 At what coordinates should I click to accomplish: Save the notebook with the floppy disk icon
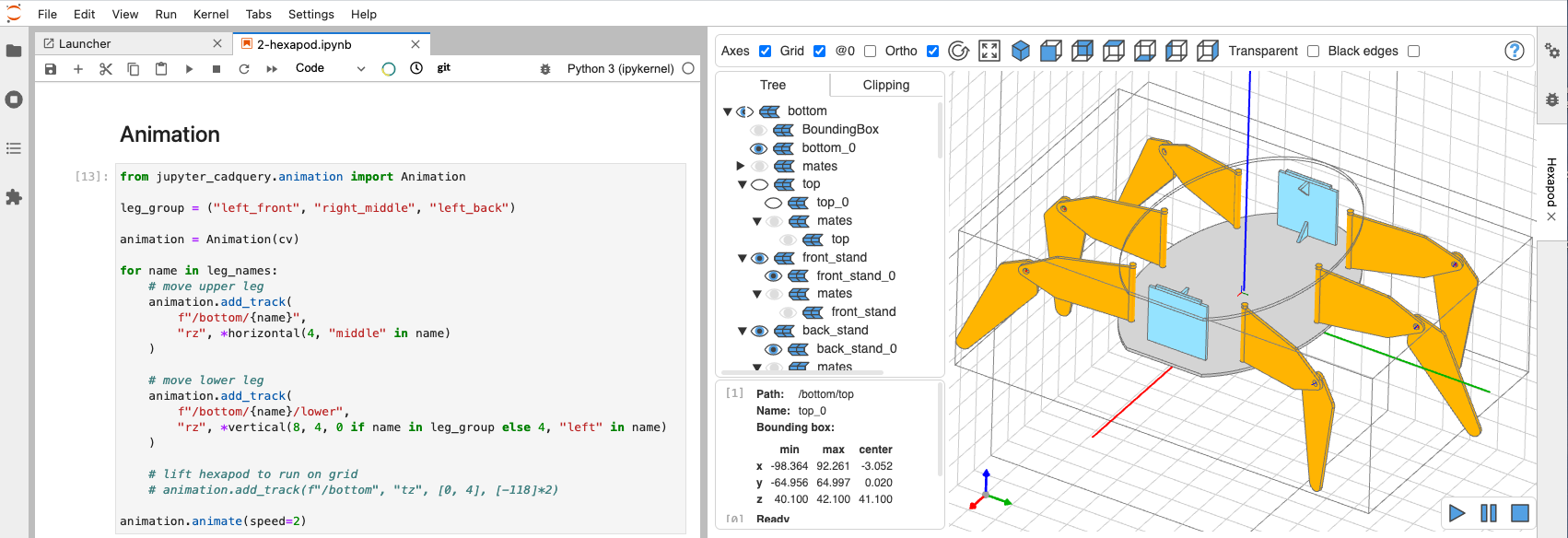(x=51, y=69)
